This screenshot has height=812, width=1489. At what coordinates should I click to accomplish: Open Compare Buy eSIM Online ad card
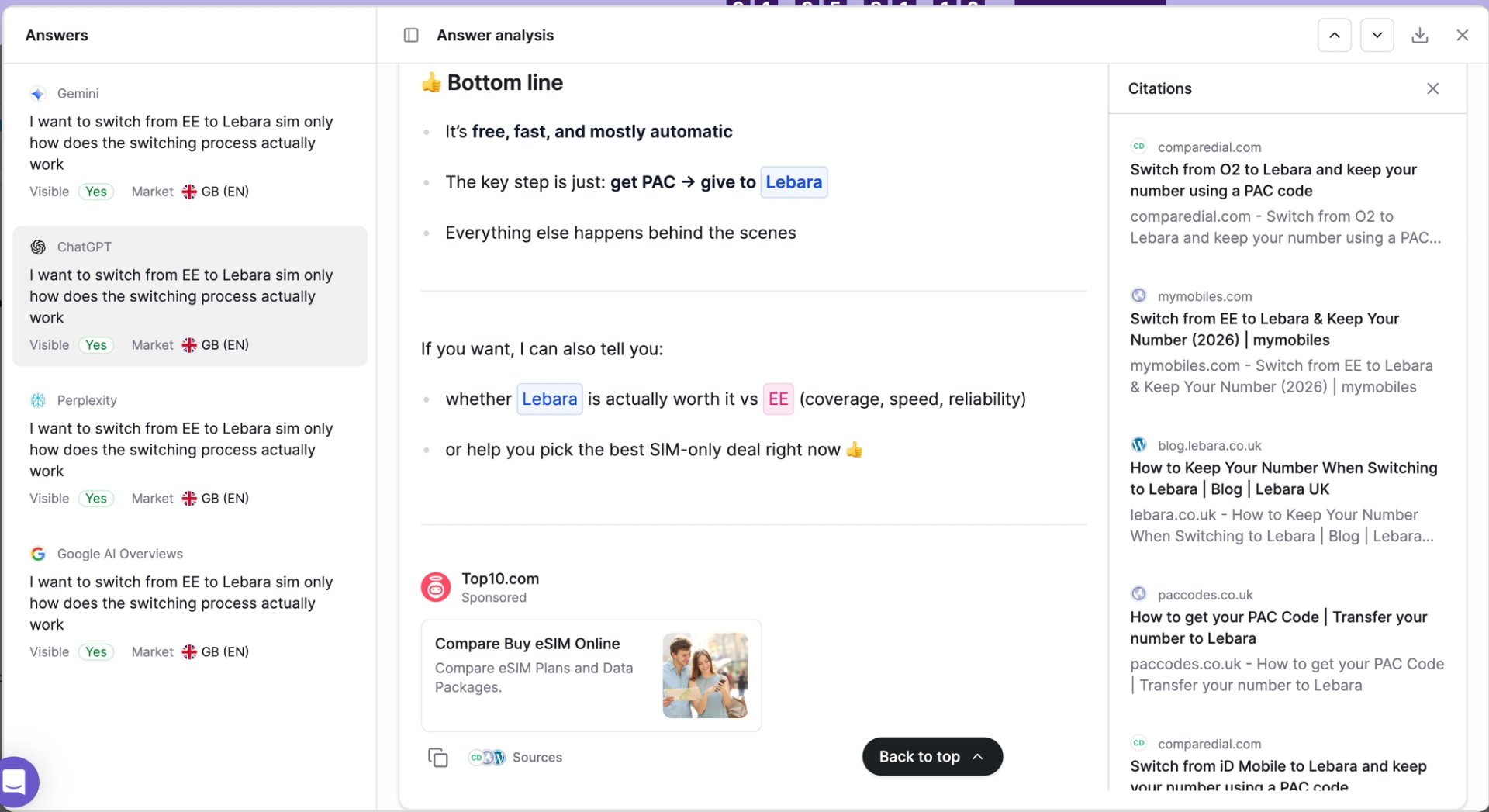pyautogui.click(x=591, y=676)
